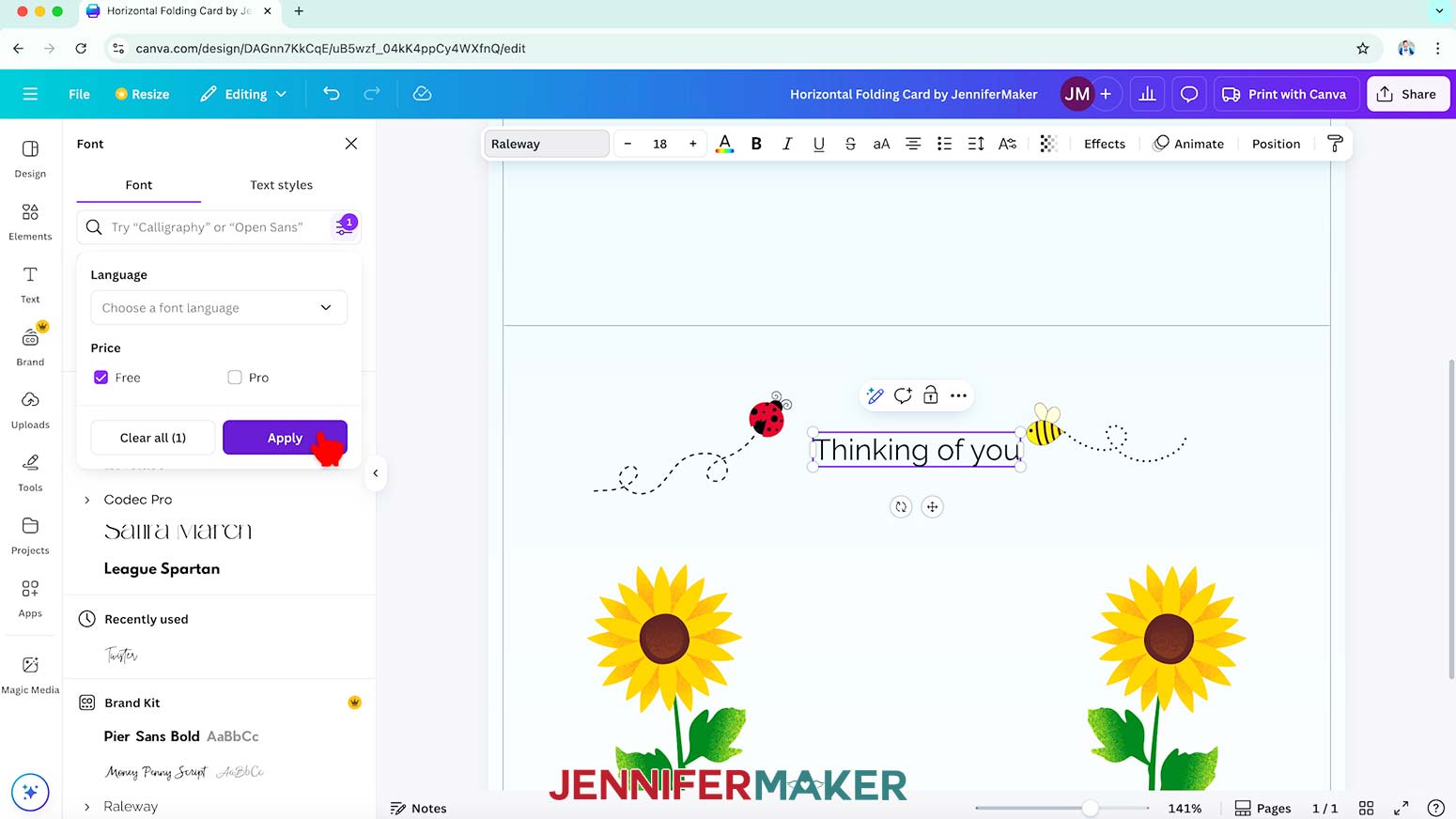The image size is (1456, 819).
Task: Toggle bold formatting
Action: point(756,144)
